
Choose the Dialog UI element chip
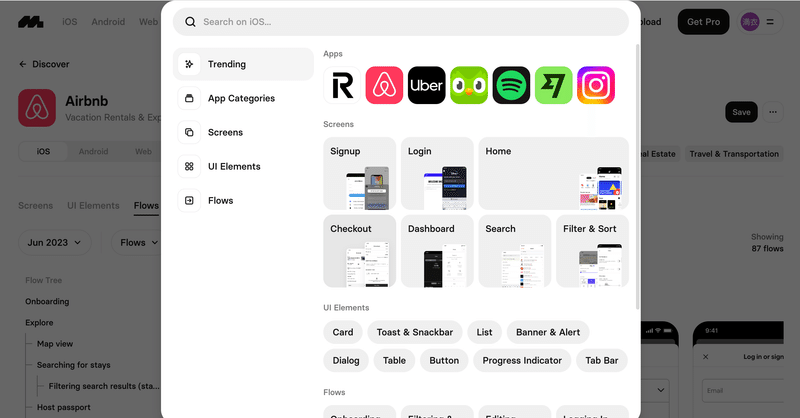coord(346,361)
